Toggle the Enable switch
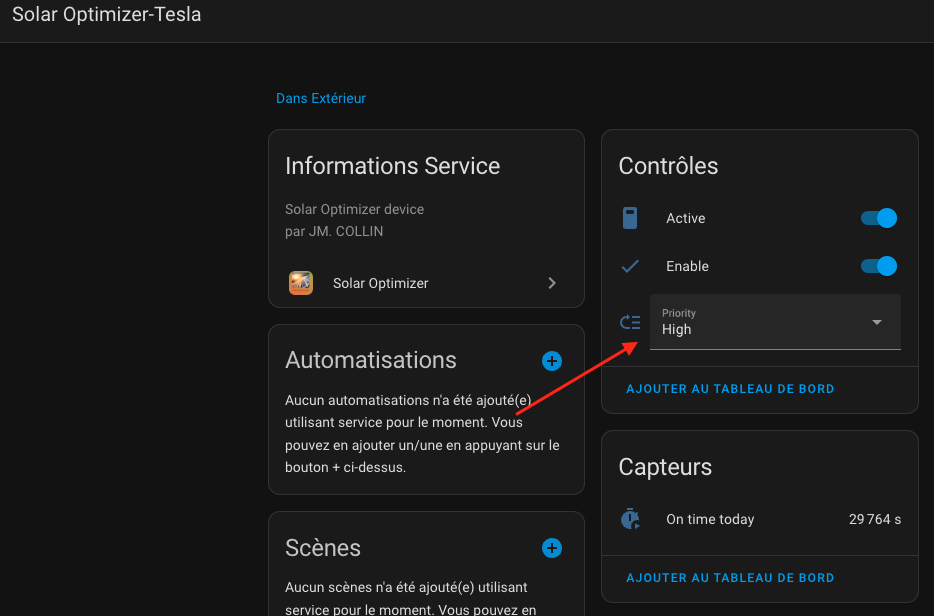The image size is (934, 616). point(879,266)
